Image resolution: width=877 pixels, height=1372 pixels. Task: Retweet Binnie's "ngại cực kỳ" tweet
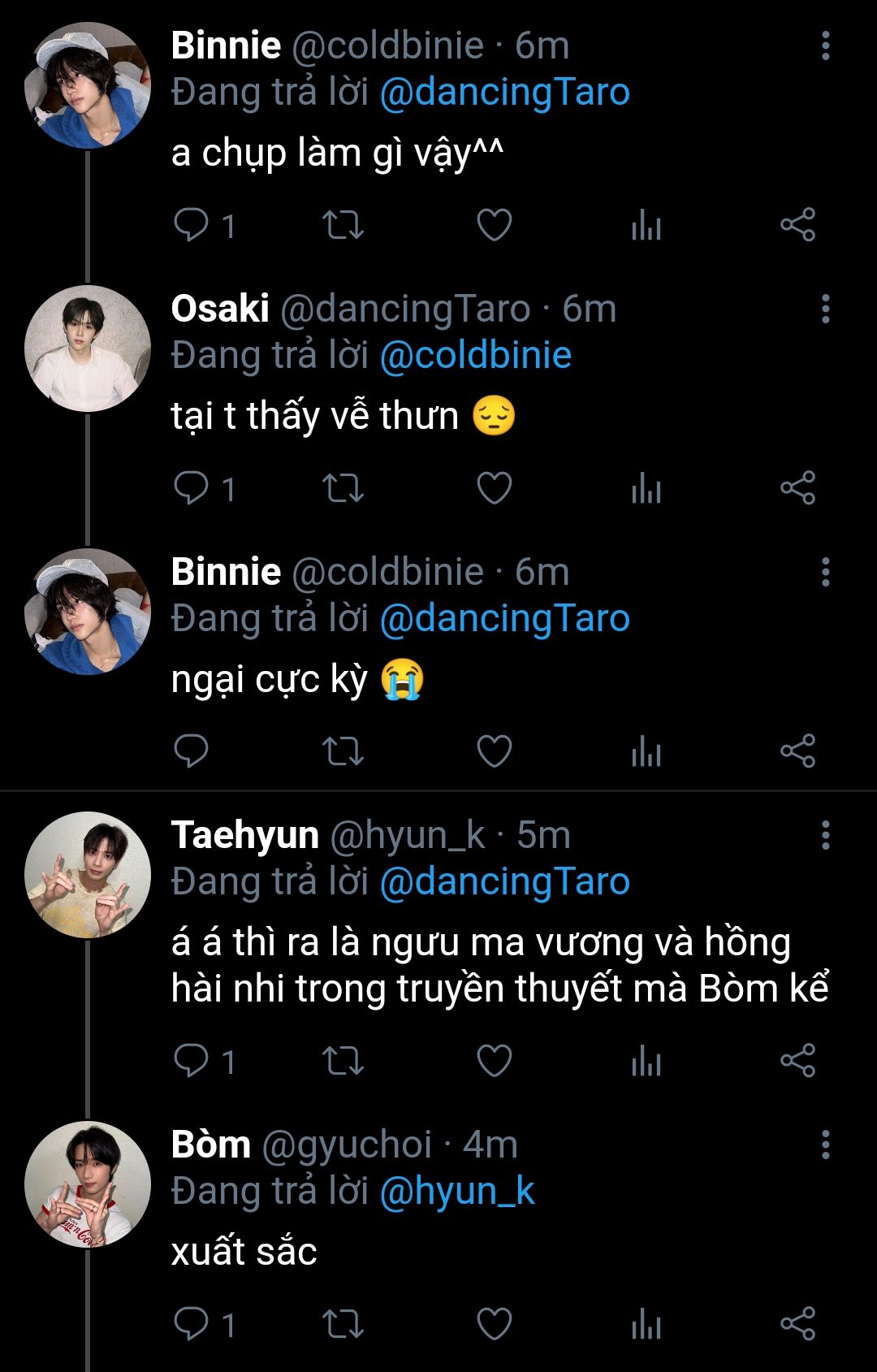[343, 751]
